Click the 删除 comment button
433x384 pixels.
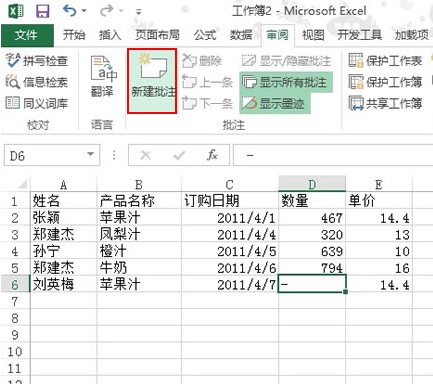point(202,61)
